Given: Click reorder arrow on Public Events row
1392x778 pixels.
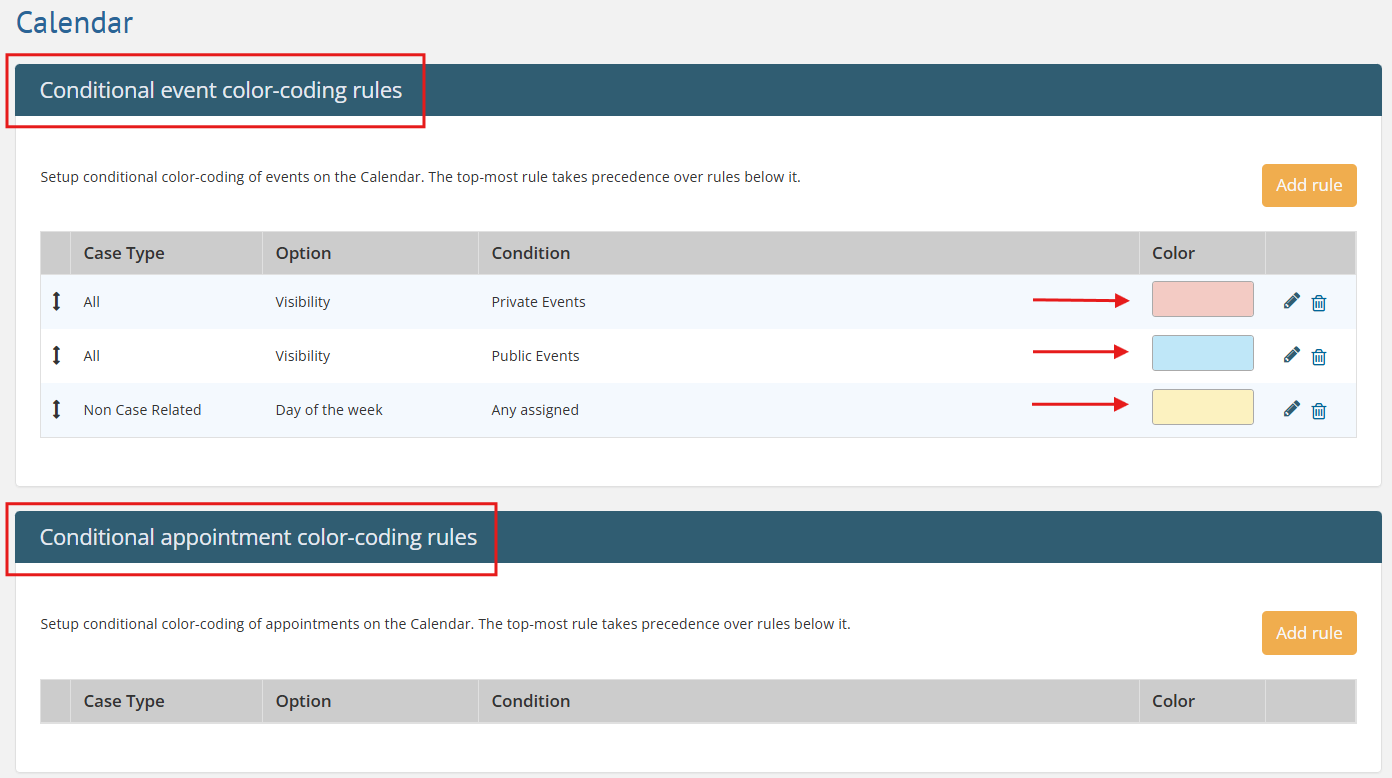Looking at the screenshot, I should [x=56, y=355].
